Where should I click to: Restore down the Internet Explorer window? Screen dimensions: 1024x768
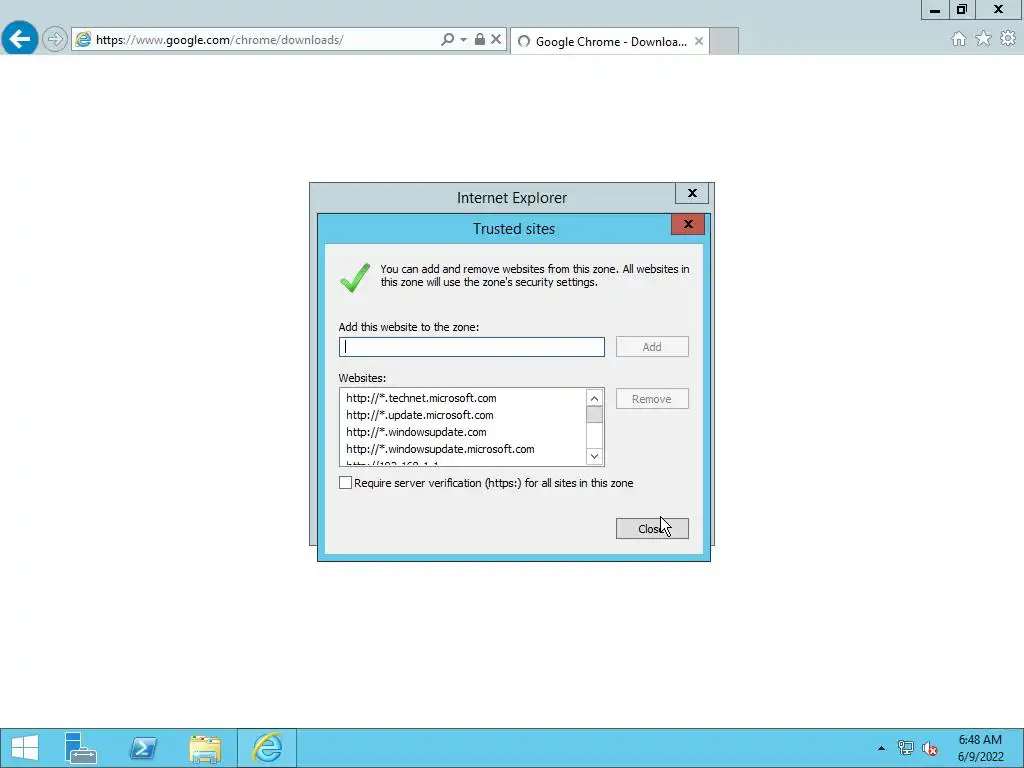(961, 10)
